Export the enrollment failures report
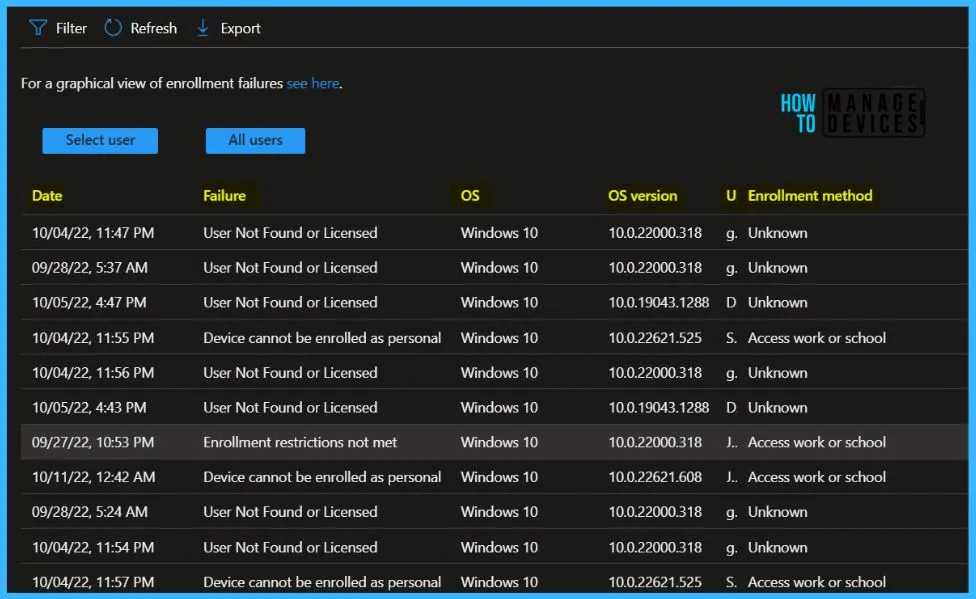The height and width of the screenshot is (599, 976). click(x=240, y=29)
